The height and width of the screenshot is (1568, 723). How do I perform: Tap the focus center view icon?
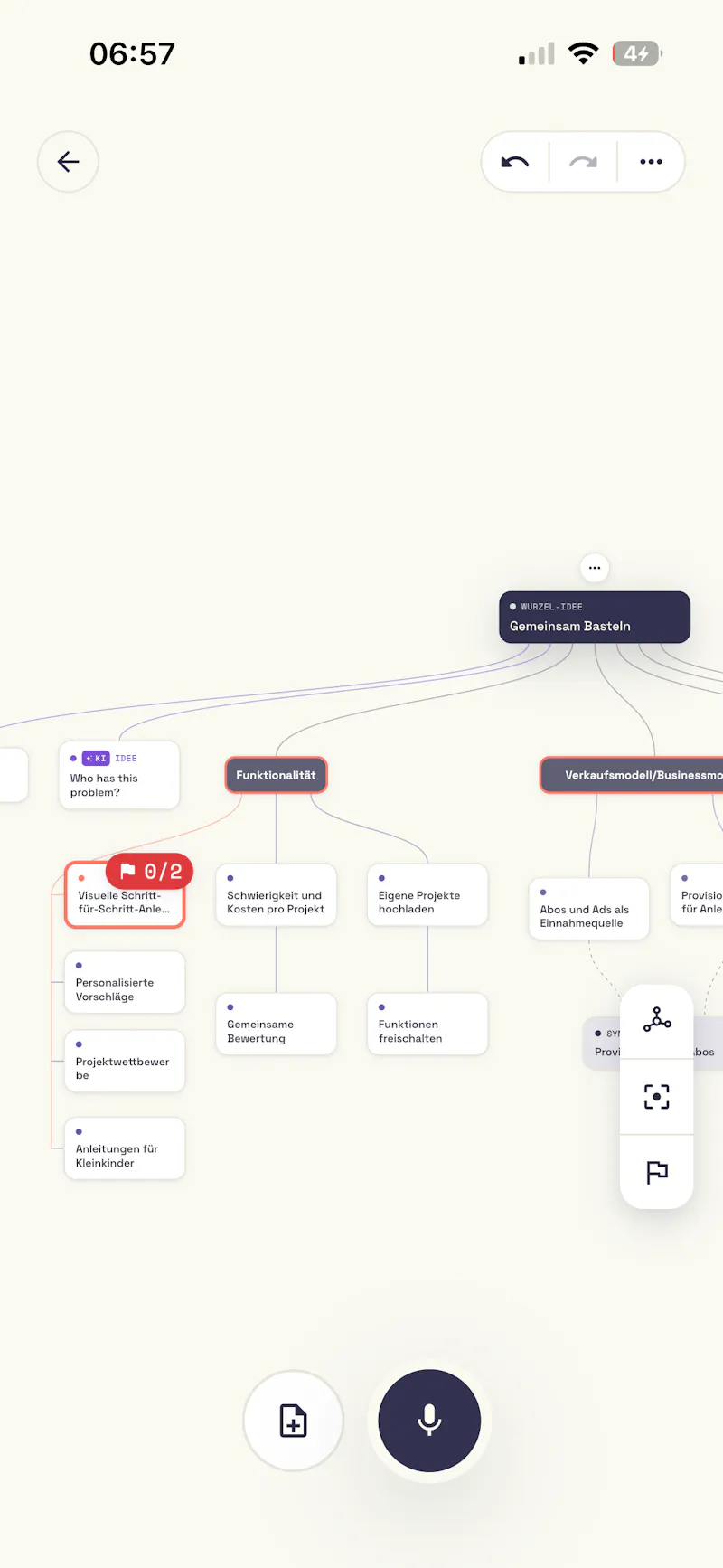coord(657,1096)
